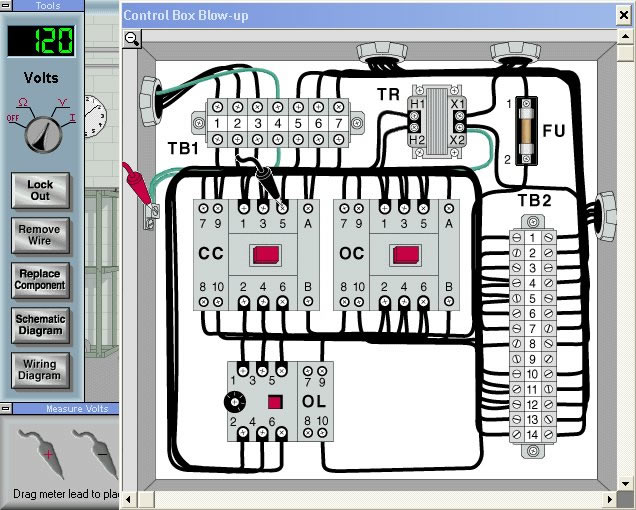Click terminal 11 on TB2 strip
Viewport: 636px width, 510px height.
coord(533,388)
